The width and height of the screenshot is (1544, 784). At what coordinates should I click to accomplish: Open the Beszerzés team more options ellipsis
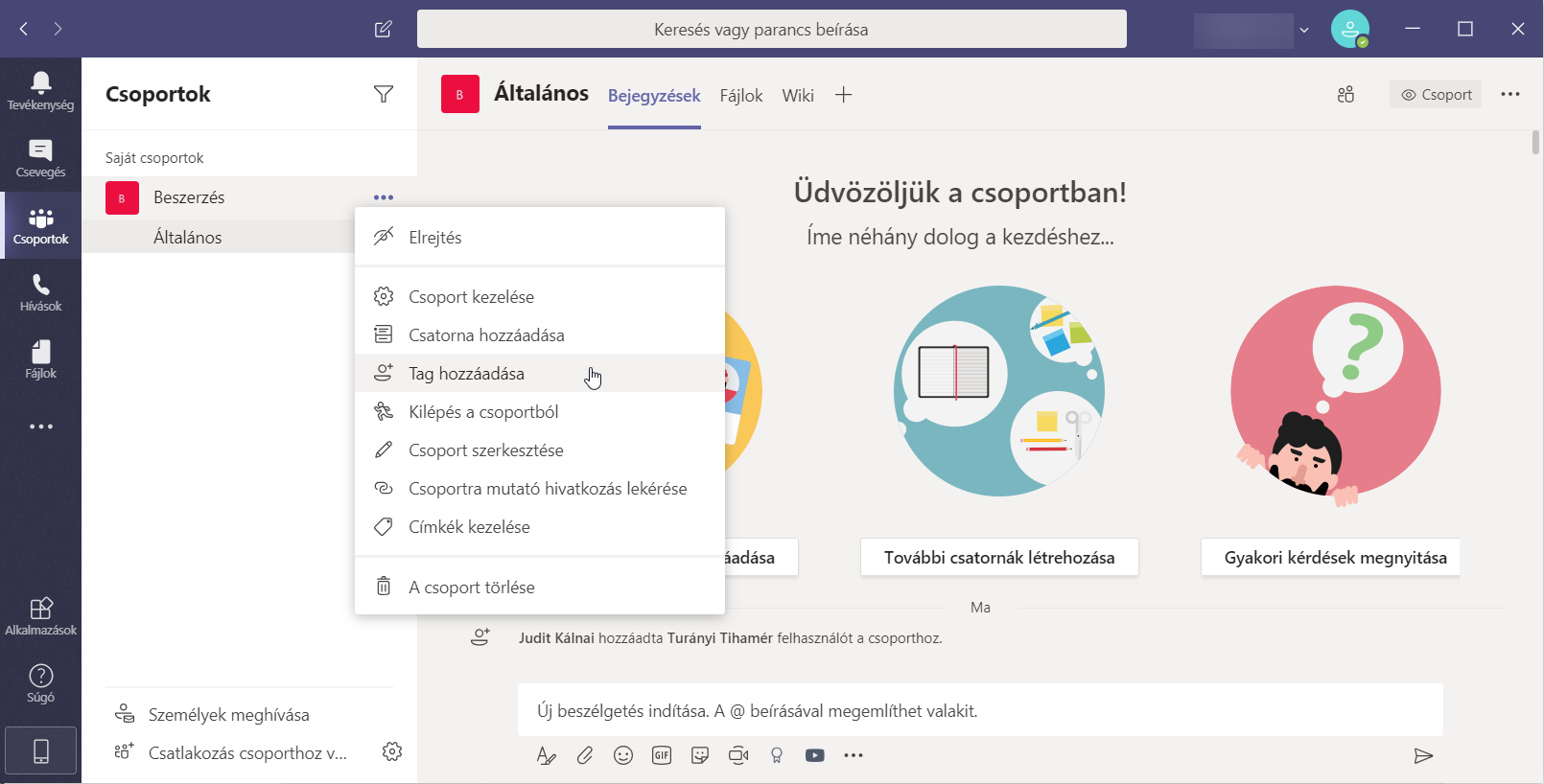pos(384,197)
